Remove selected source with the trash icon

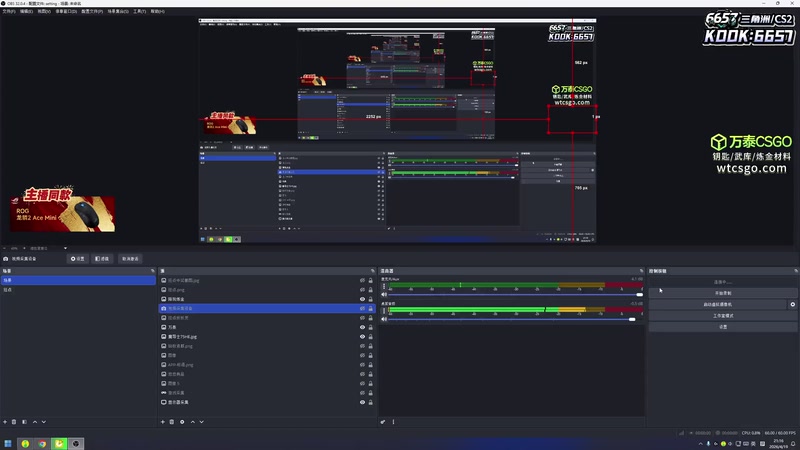172,422
